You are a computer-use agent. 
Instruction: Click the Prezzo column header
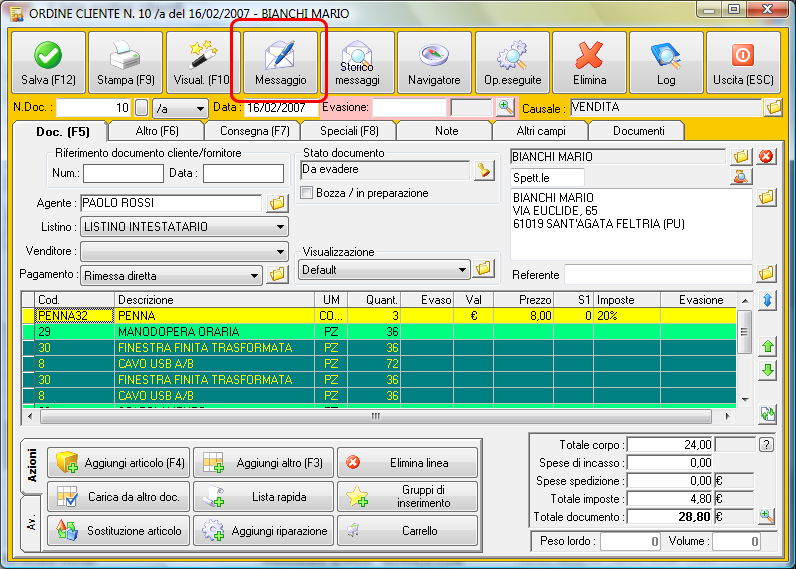tap(523, 300)
